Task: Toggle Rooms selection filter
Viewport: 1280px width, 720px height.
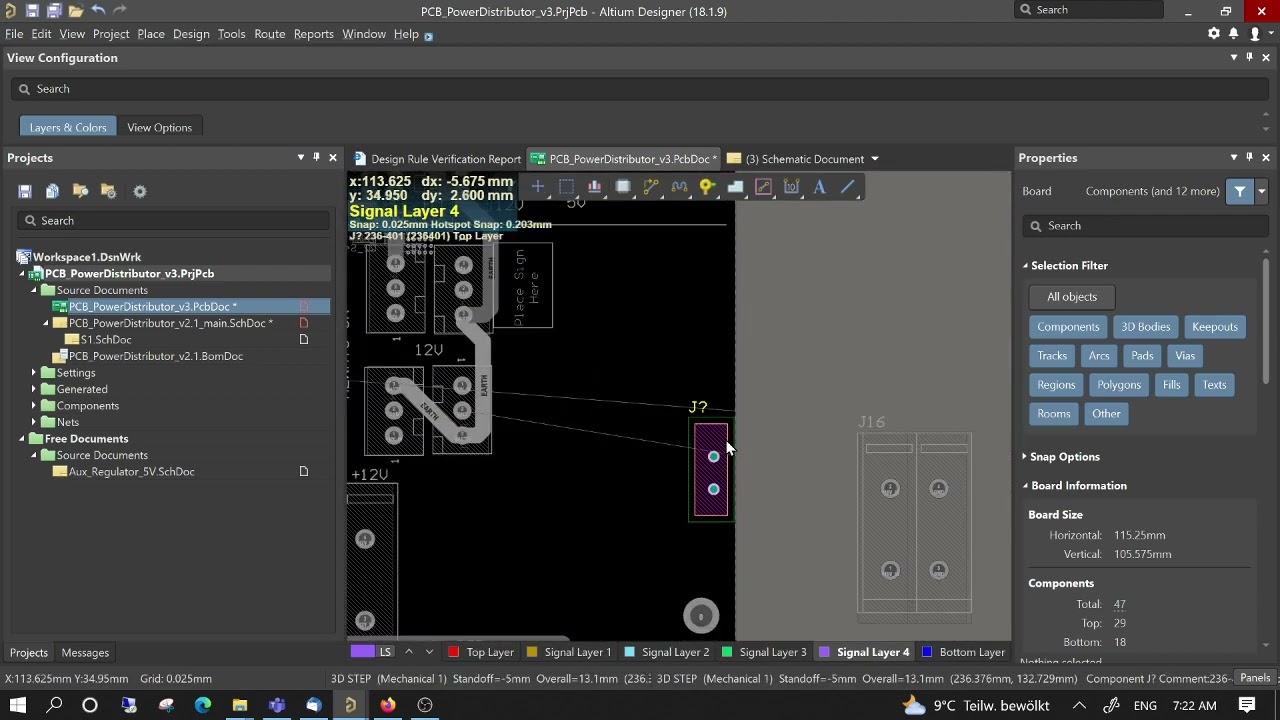Action: [x=1054, y=414]
